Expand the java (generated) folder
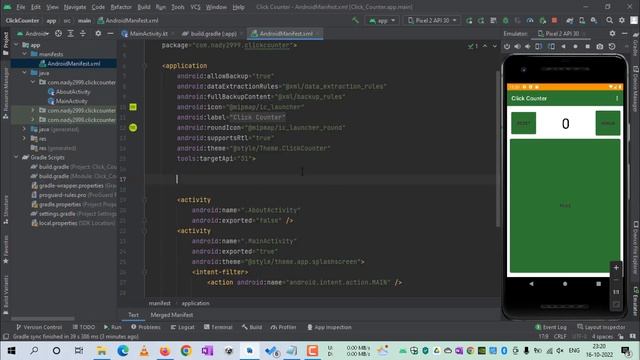Image resolution: width=640 pixels, height=360 pixels. (24, 129)
